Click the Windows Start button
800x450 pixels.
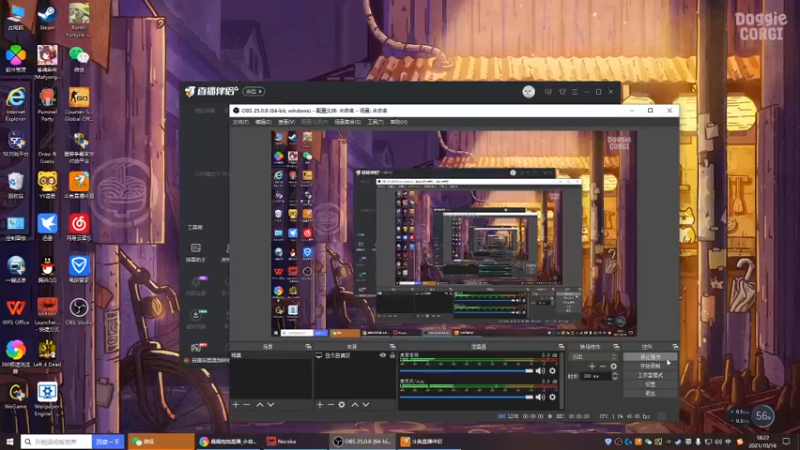pos(9,441)
